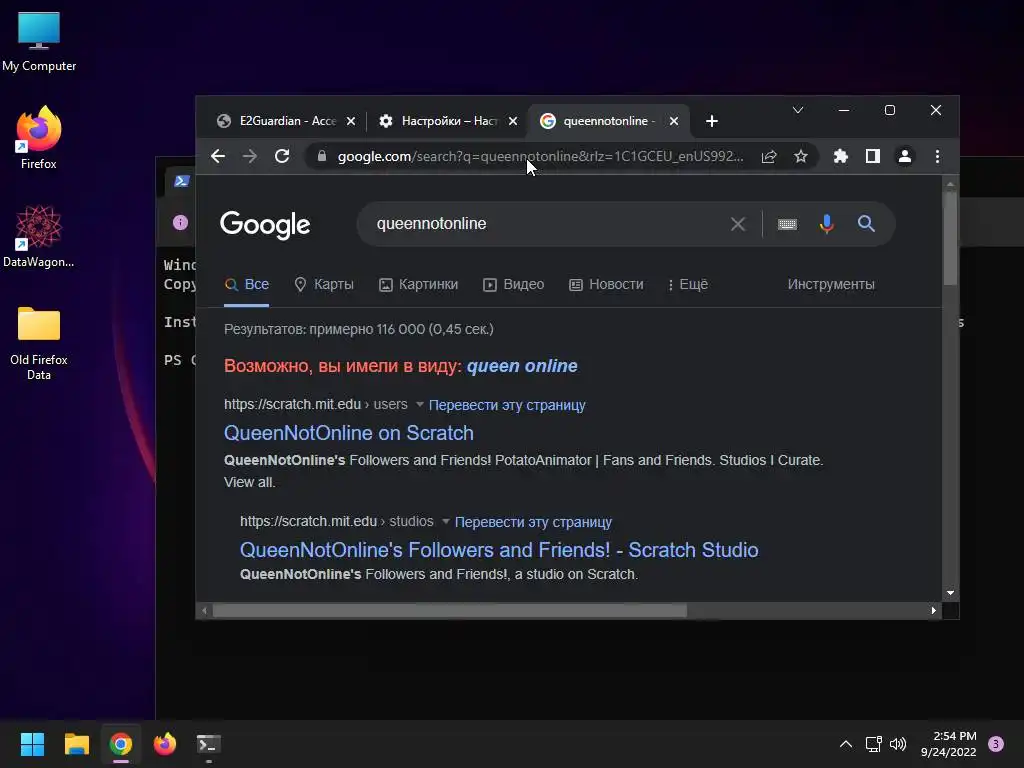Image resolution: width=1024 pixels, height=768 pixels.
Task: Open the Chrome extensions puzzle icon
Action: pos(840,156)
